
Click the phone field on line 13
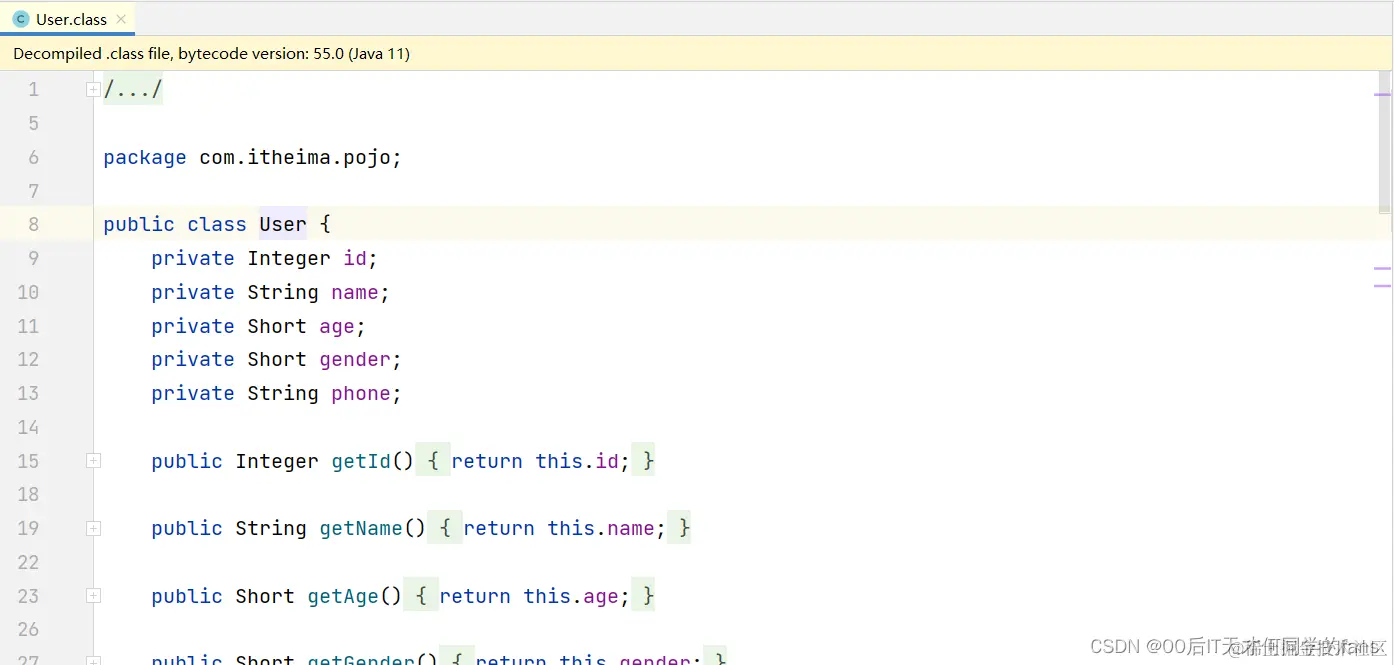pos(361,393)
